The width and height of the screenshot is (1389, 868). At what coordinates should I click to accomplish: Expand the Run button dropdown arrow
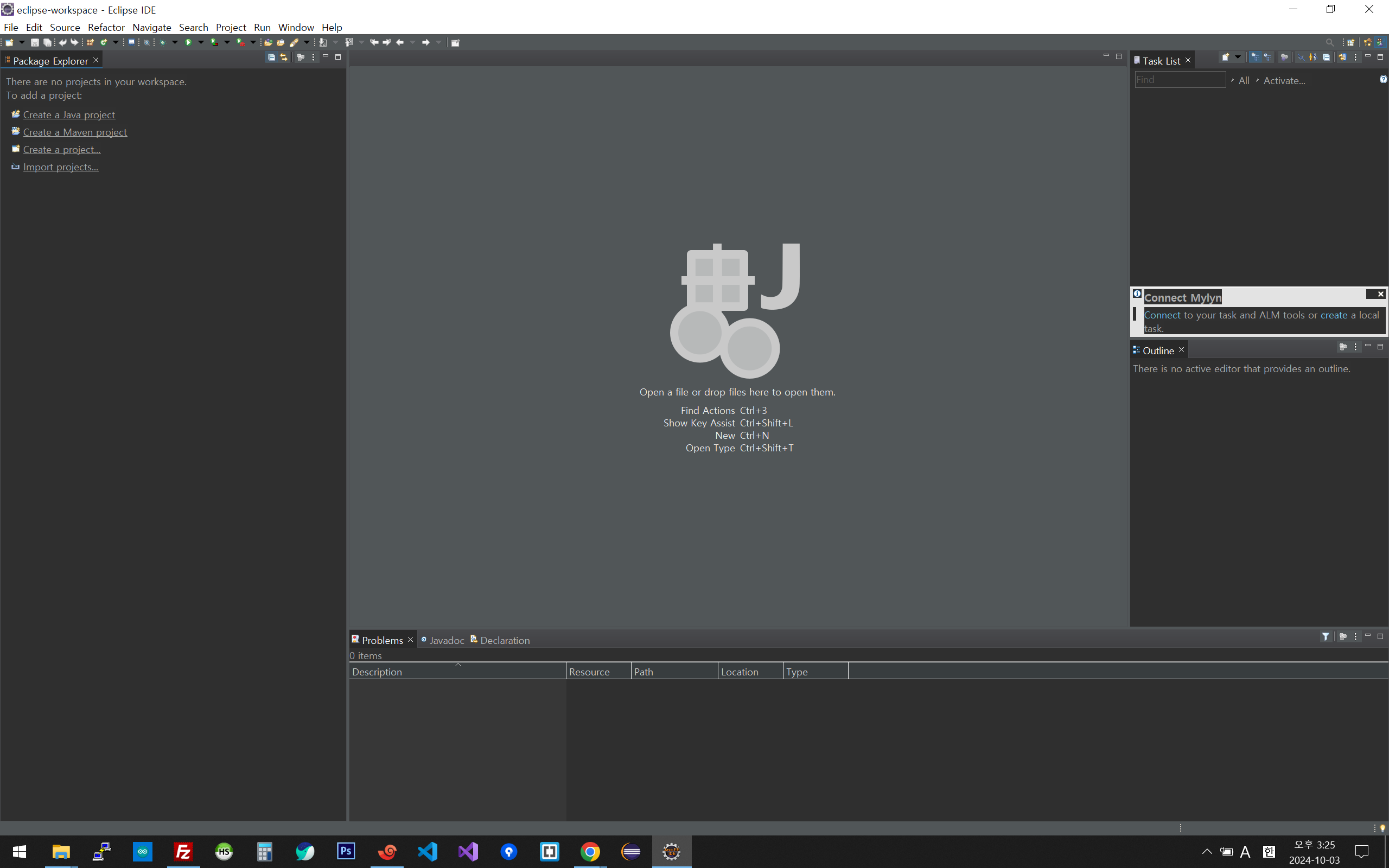201,42
